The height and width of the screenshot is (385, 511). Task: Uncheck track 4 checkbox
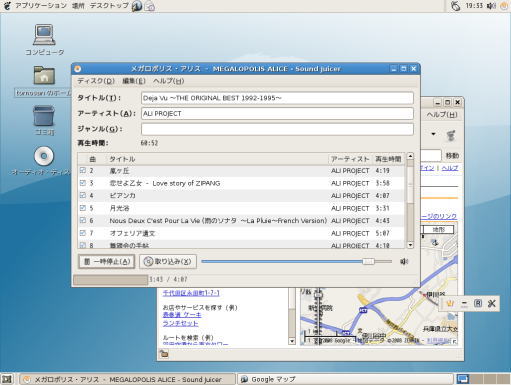(83, 195)
